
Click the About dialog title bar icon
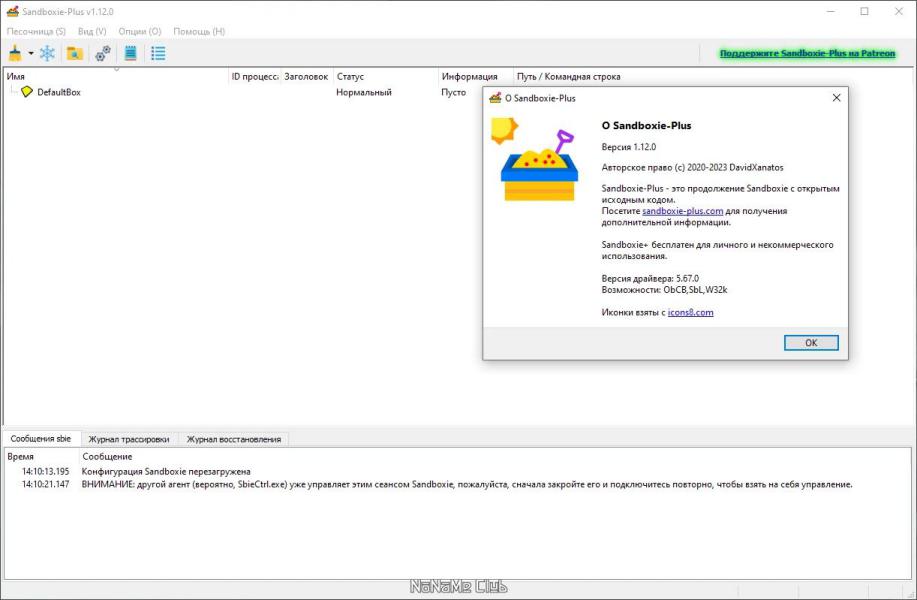click(x=495, y=98)
